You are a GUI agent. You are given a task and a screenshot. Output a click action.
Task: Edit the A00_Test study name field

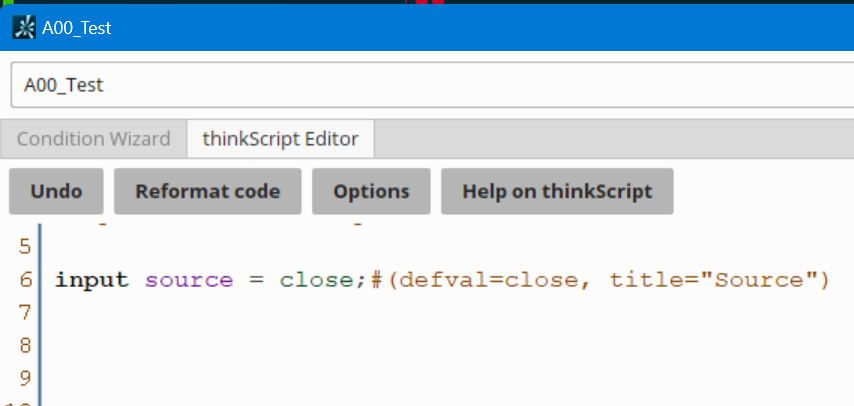[x=432, y=85]
